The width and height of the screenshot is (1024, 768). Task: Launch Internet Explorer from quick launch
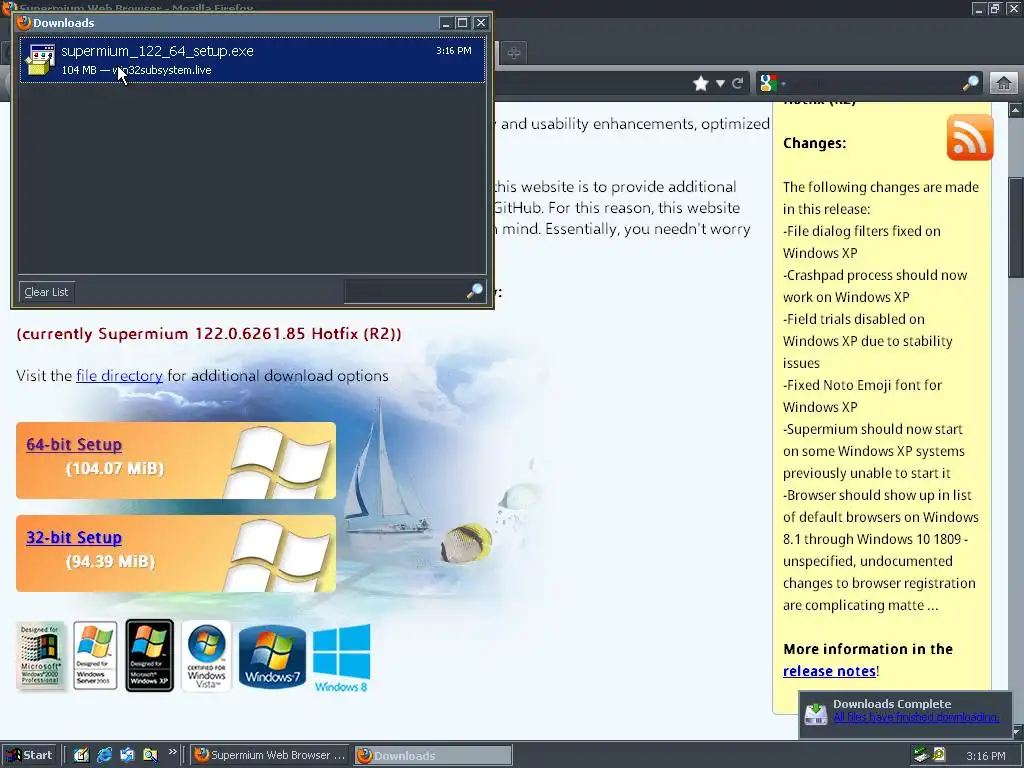pos(104,755)
